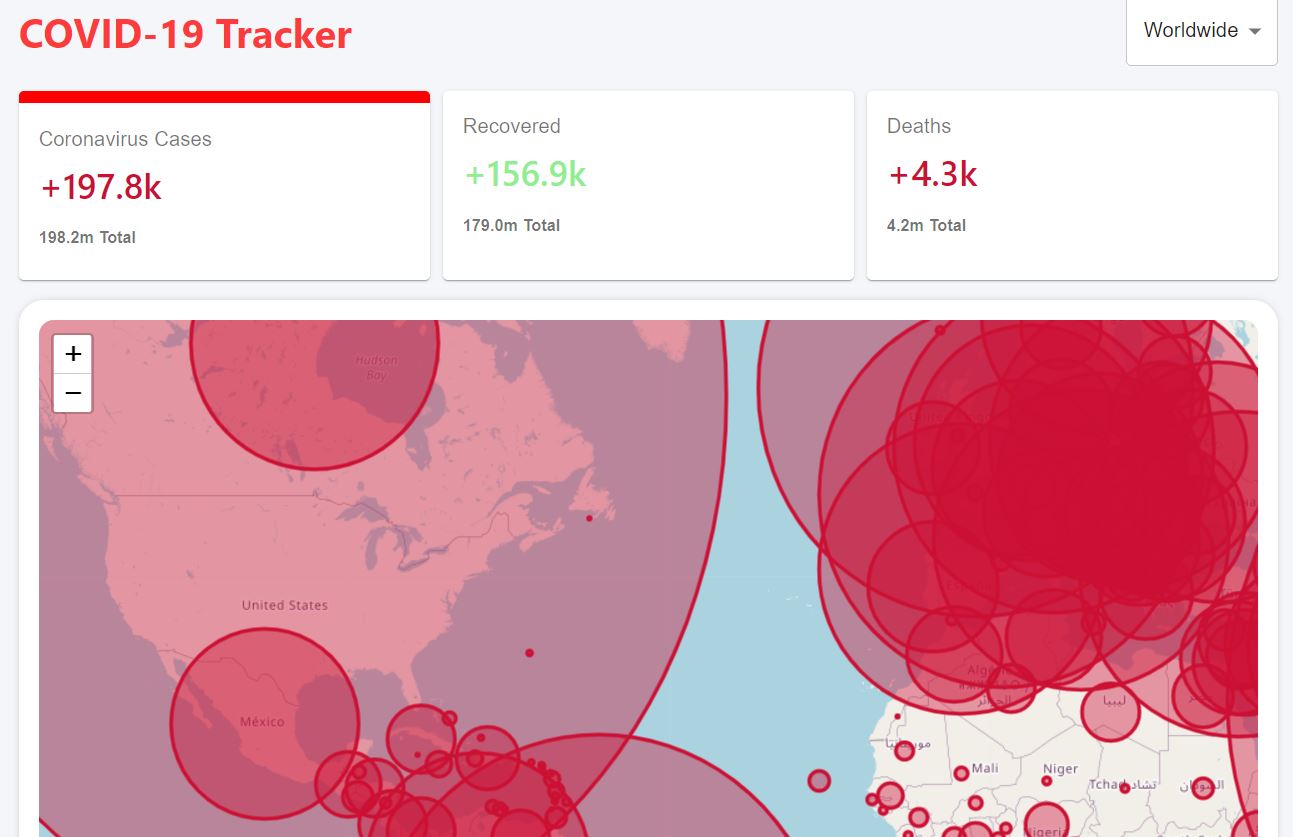Click the +156.9k recovered figure
Viewport: 1293px width, 837px height.
[525, 174]
